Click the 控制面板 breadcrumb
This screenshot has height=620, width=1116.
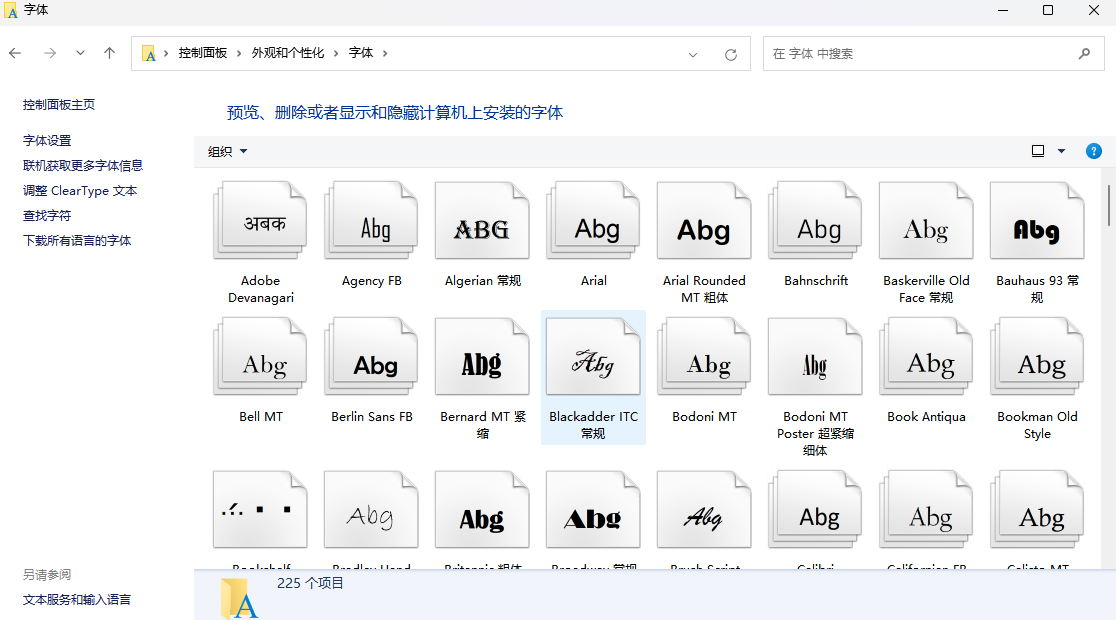point(203,53)
